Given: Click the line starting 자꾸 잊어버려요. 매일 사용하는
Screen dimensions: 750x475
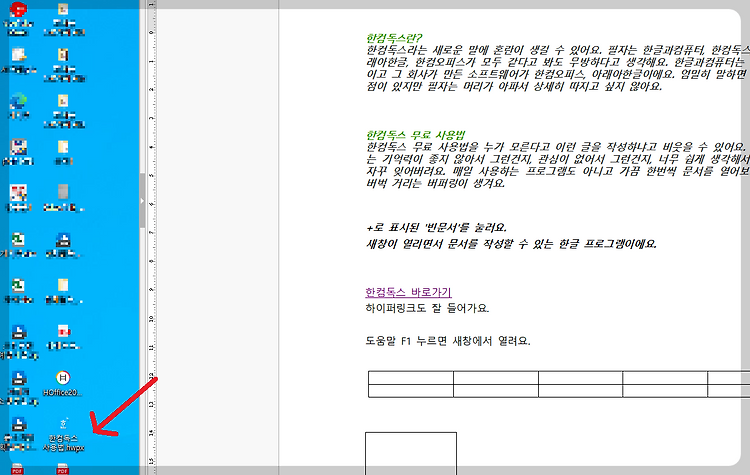Looking at the screenshot, I should (558, 171).
